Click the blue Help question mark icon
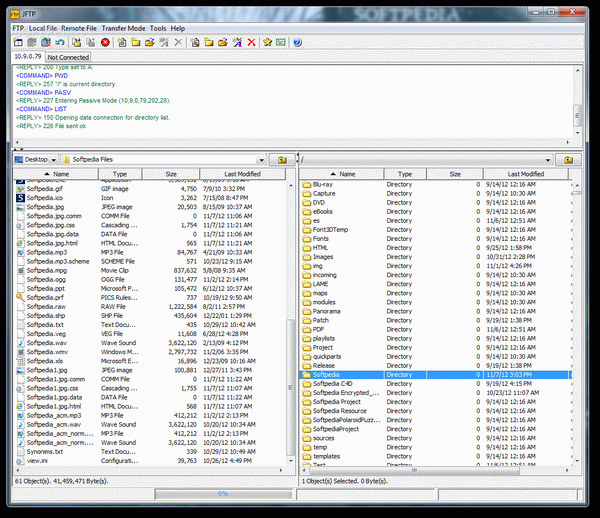Screen dimensions: 600x518 pyautogui.click(x=297, y=43)
